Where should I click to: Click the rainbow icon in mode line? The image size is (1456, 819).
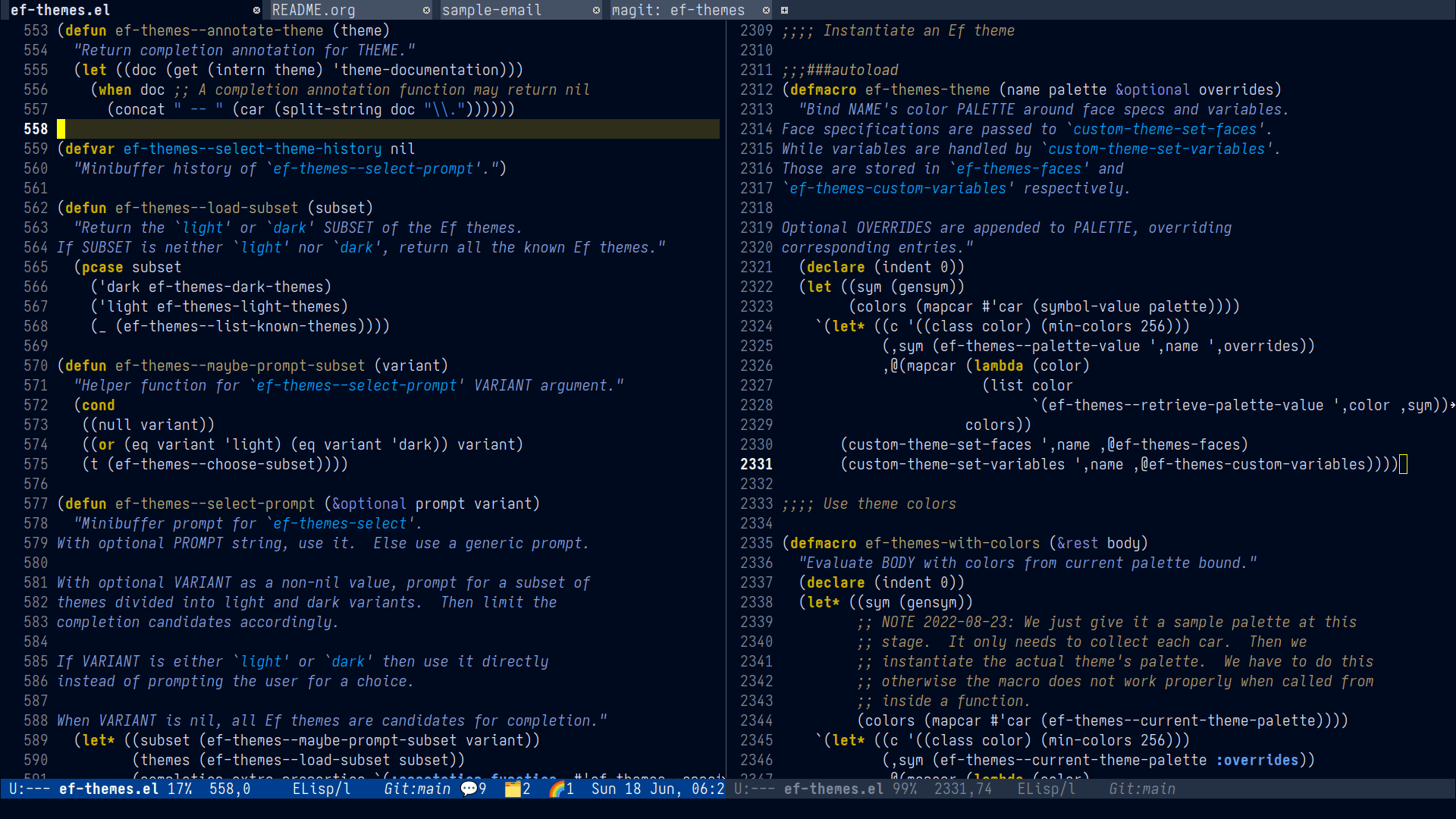click(x=557, y=789)
